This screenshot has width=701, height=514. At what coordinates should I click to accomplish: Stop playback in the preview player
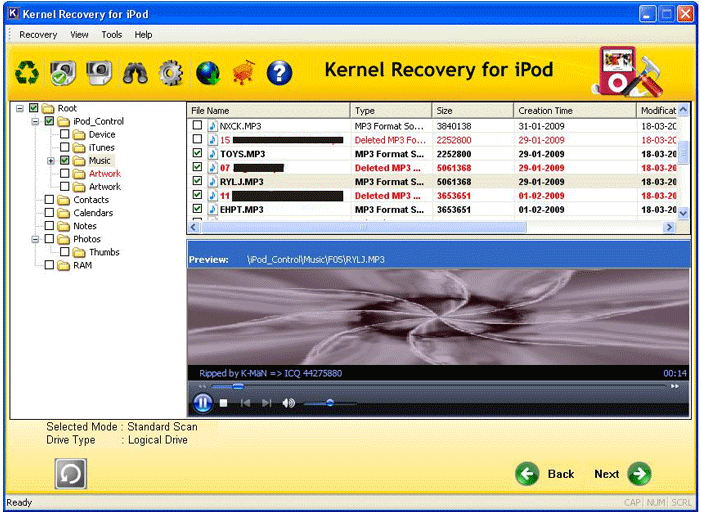(224, 403)
